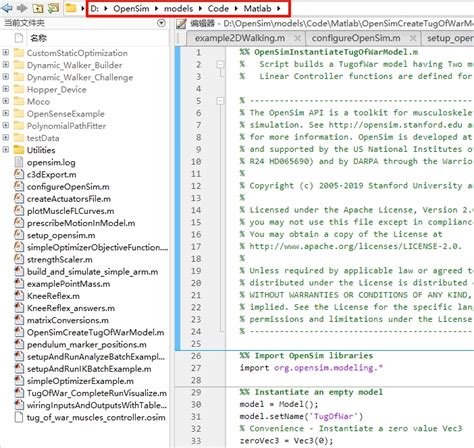This screenshot has height=448, width=474.
Task: Expand the Utilities folder
Action: point(6,150)
